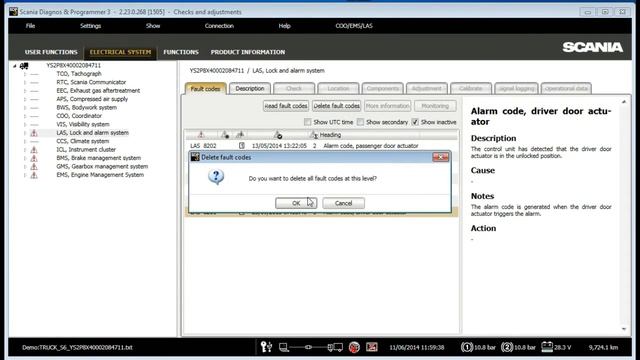Screen dimensions: 640x360
Task: Open the File menu
Action: pyautogui.click(x=30, y=26)
